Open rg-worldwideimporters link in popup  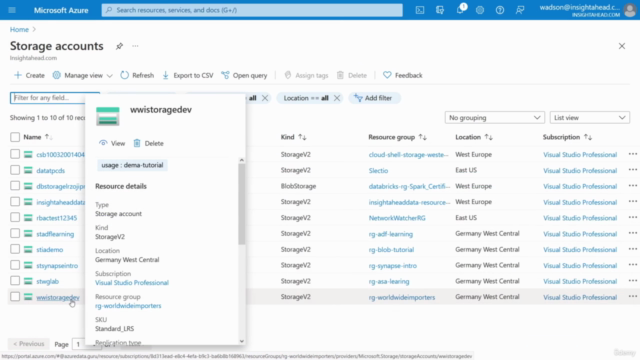[128, 306]
